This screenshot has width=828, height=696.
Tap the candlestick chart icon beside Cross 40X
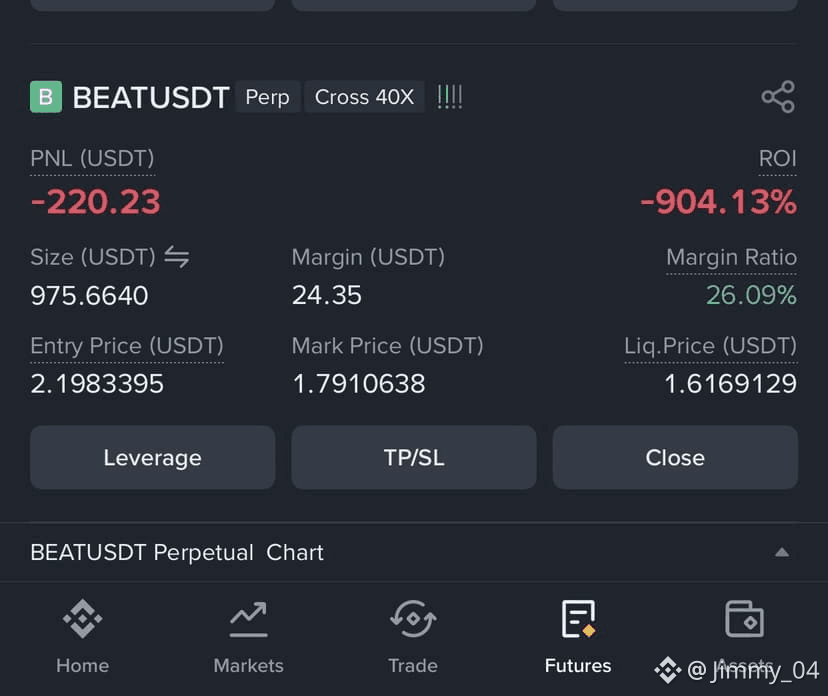(449, 96)
